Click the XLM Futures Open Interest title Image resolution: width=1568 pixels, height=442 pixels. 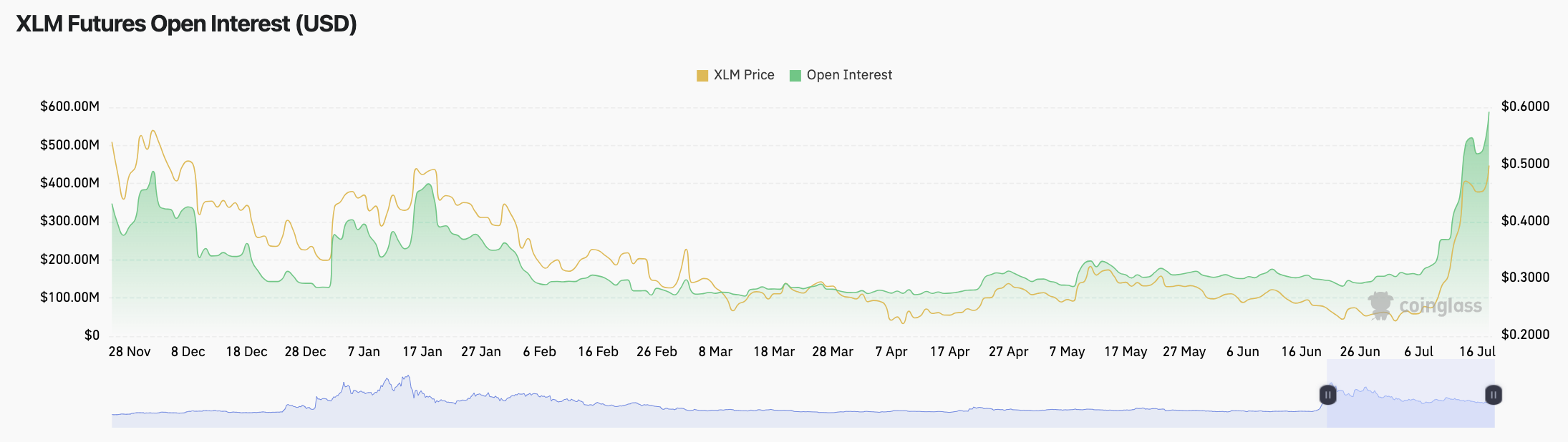[x=186, y=24]
